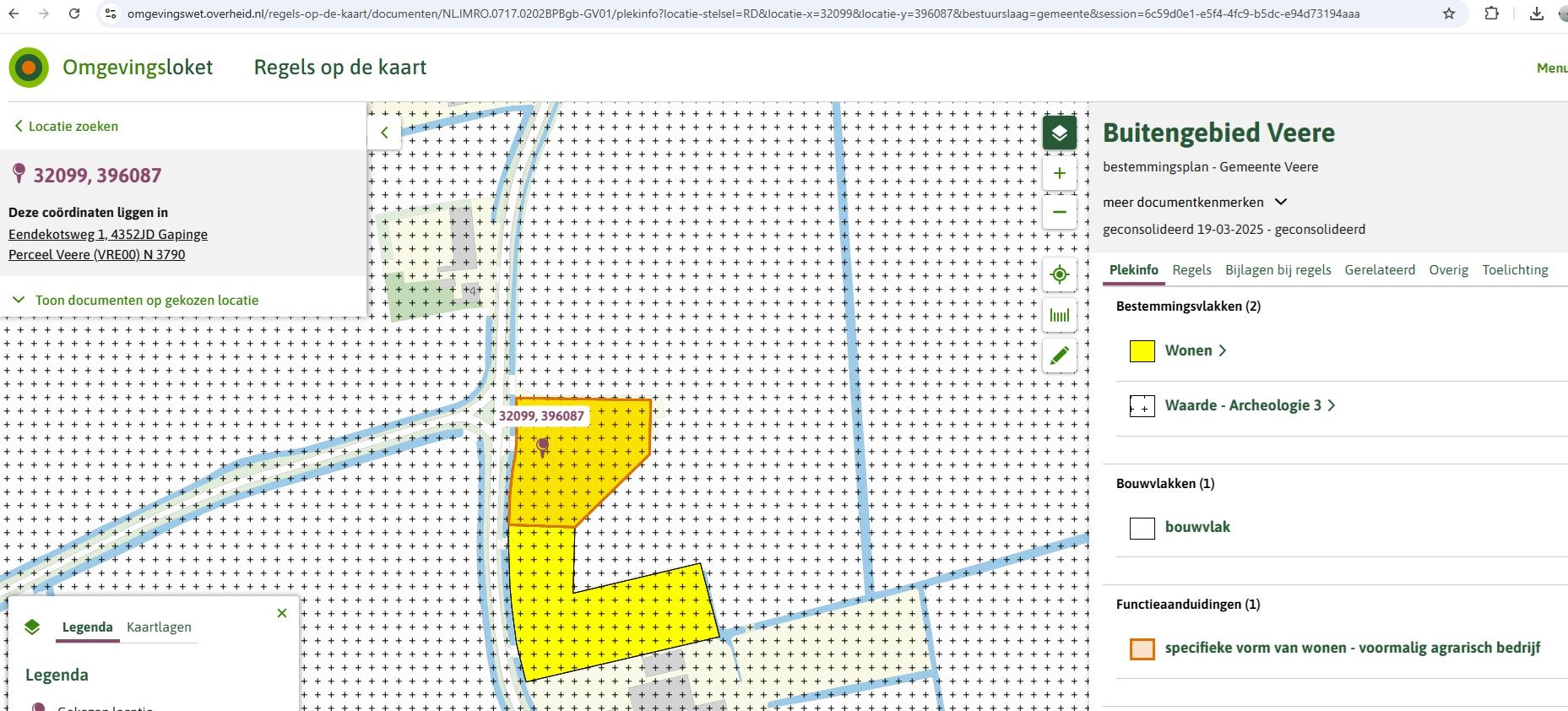Click the 'Legenda' heading in the legend panel

57,675
